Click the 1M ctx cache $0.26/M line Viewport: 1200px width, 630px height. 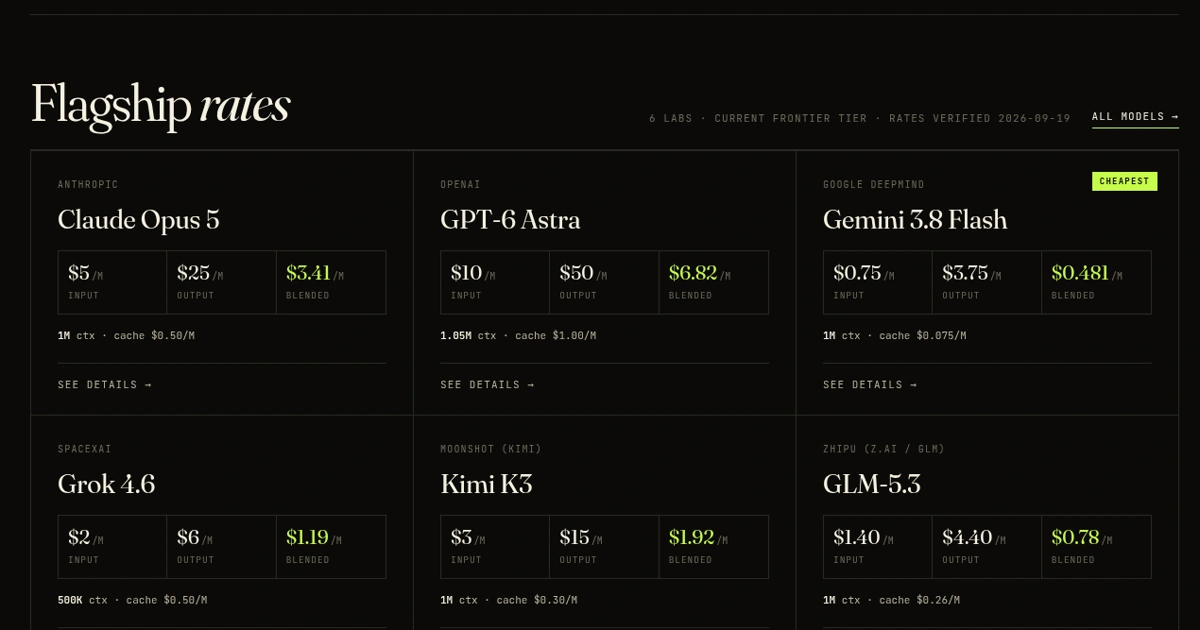892,600
